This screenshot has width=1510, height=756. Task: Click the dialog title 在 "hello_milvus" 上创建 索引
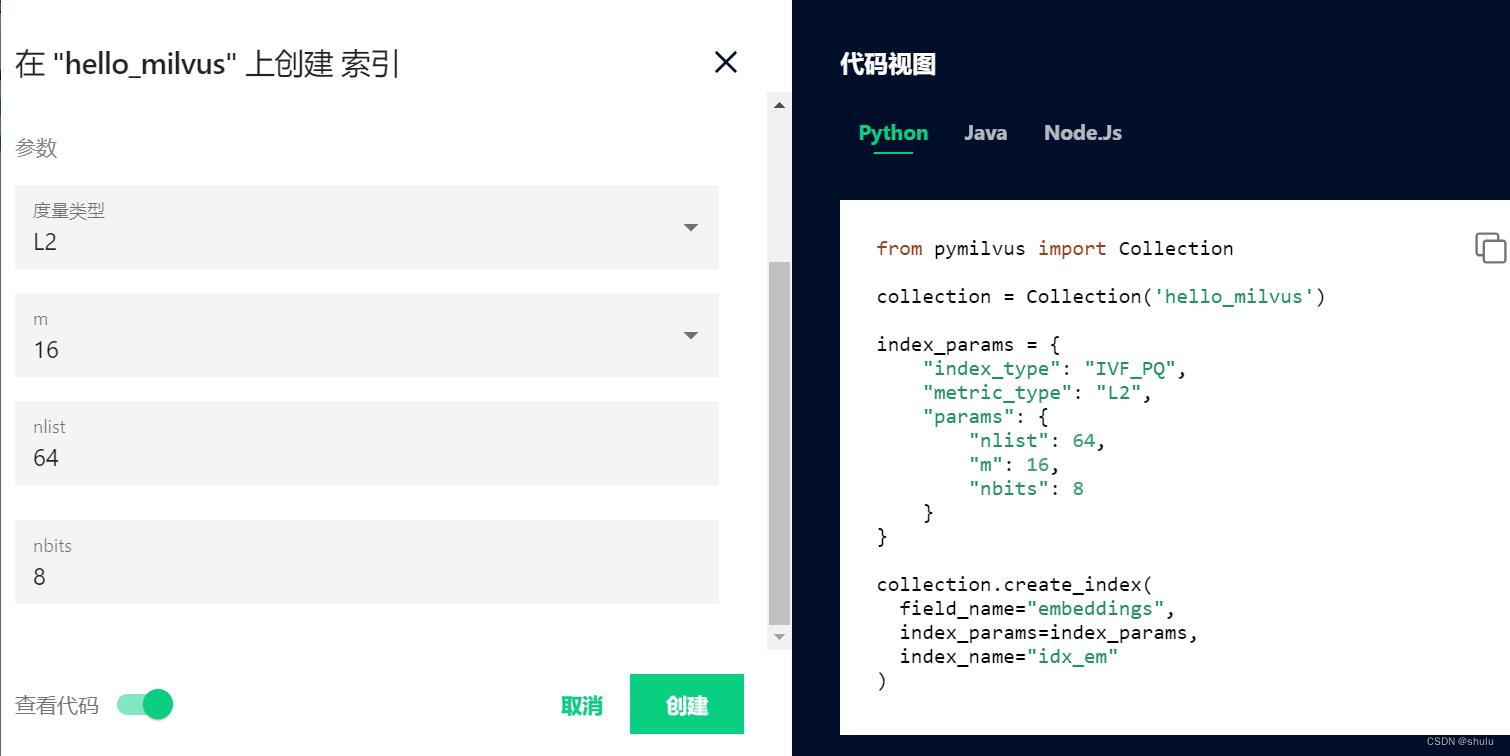pyautogui.click(x=207, y=64)
